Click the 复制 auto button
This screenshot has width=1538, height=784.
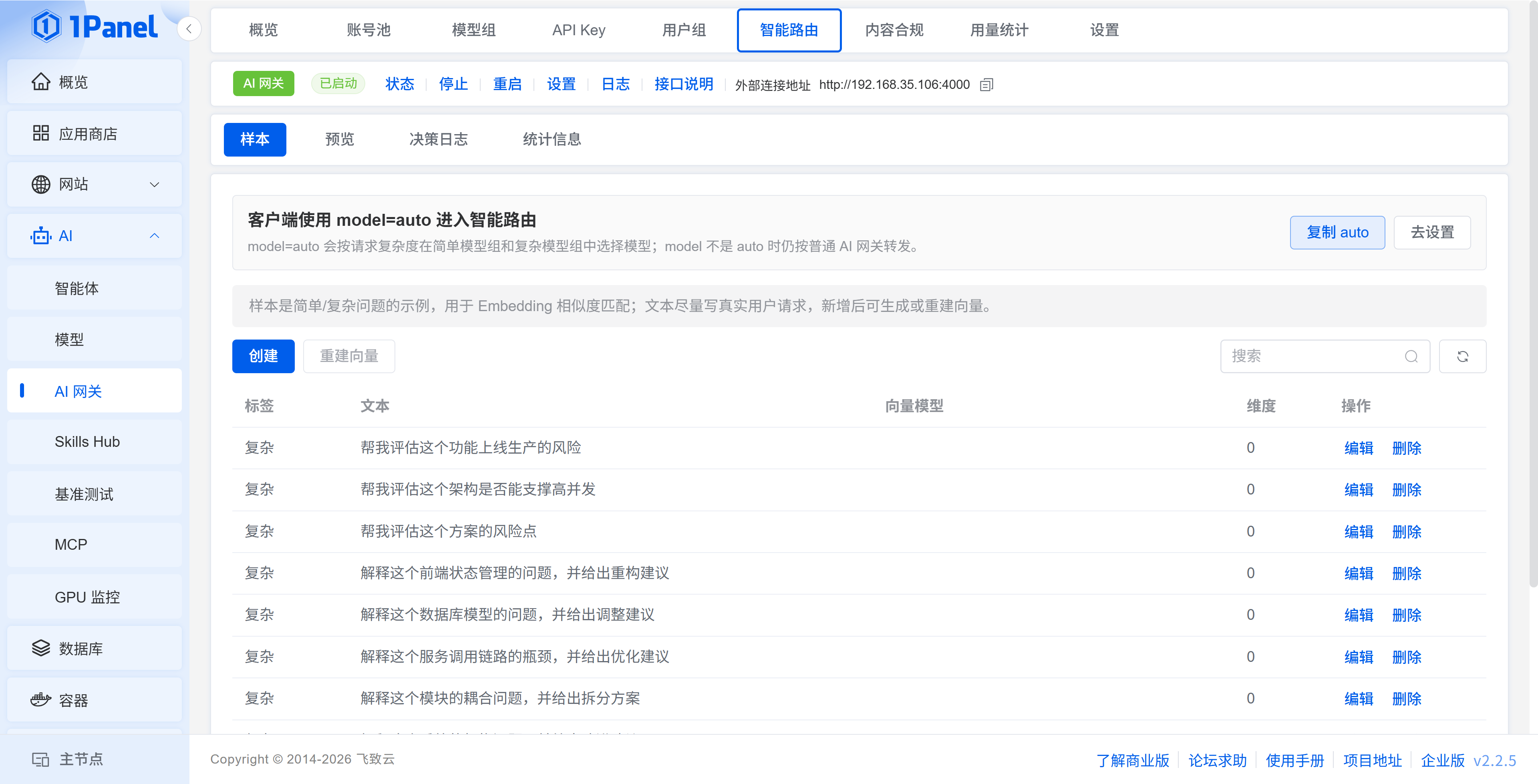pyautogui.click(x=1337, y=232)
